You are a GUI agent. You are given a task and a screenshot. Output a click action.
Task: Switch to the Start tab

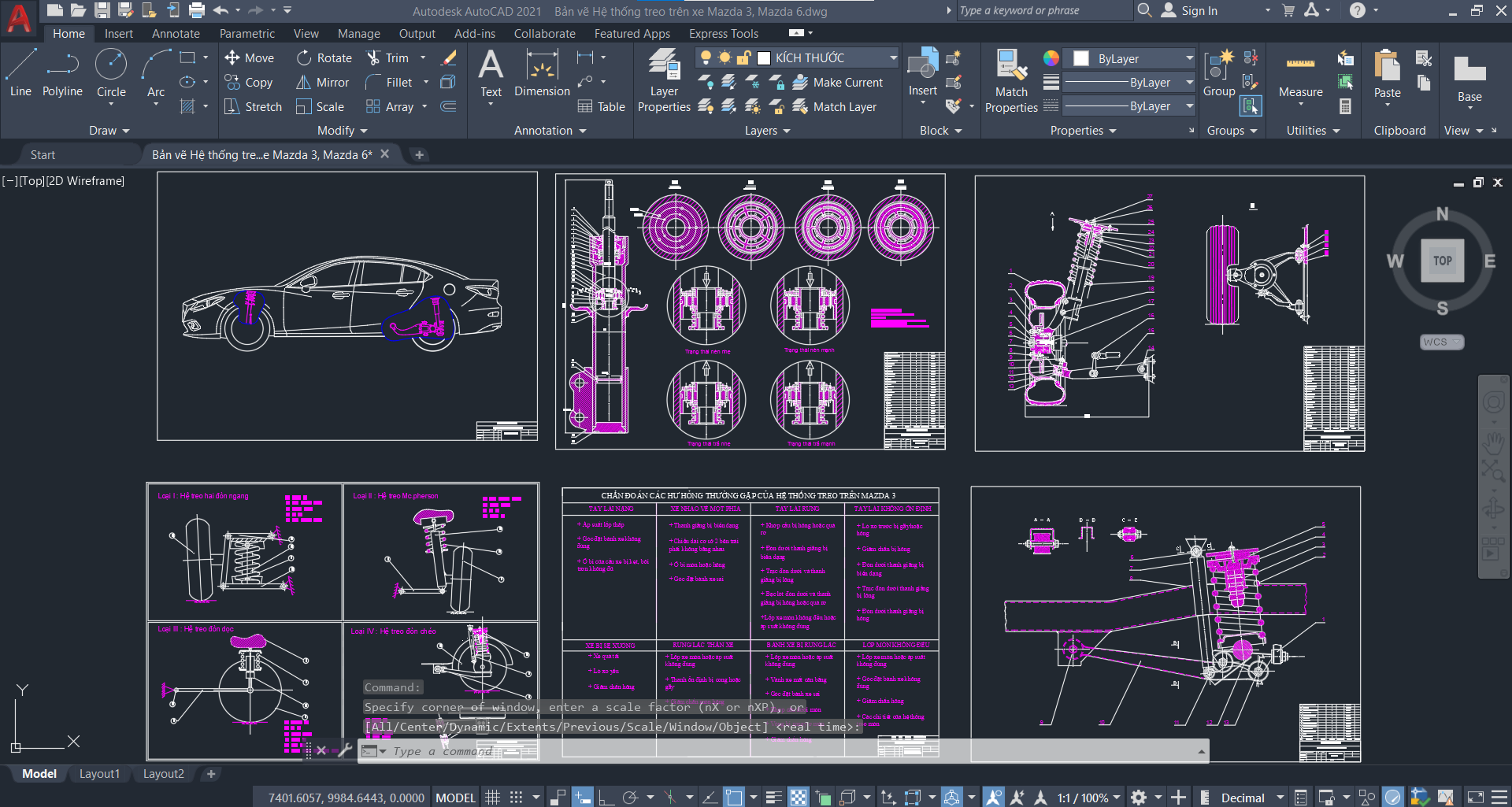click(x=43, y=154)
